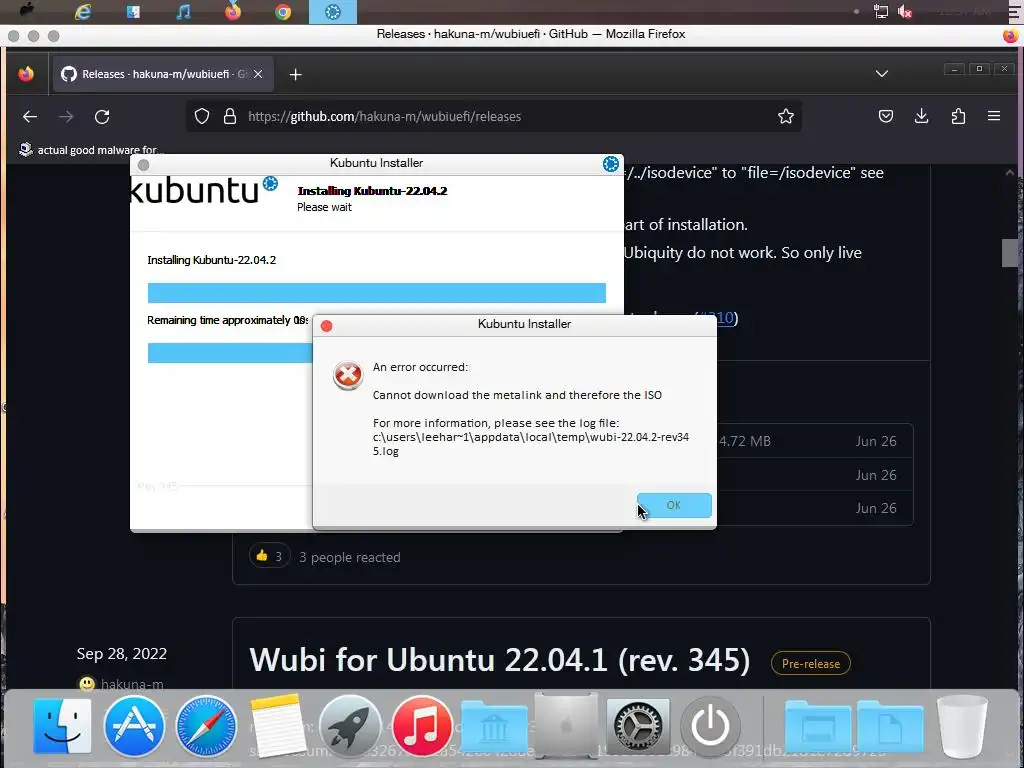
Task: Click the Kubuntu gear icon in installer title bar
Action: coord(611,164)
